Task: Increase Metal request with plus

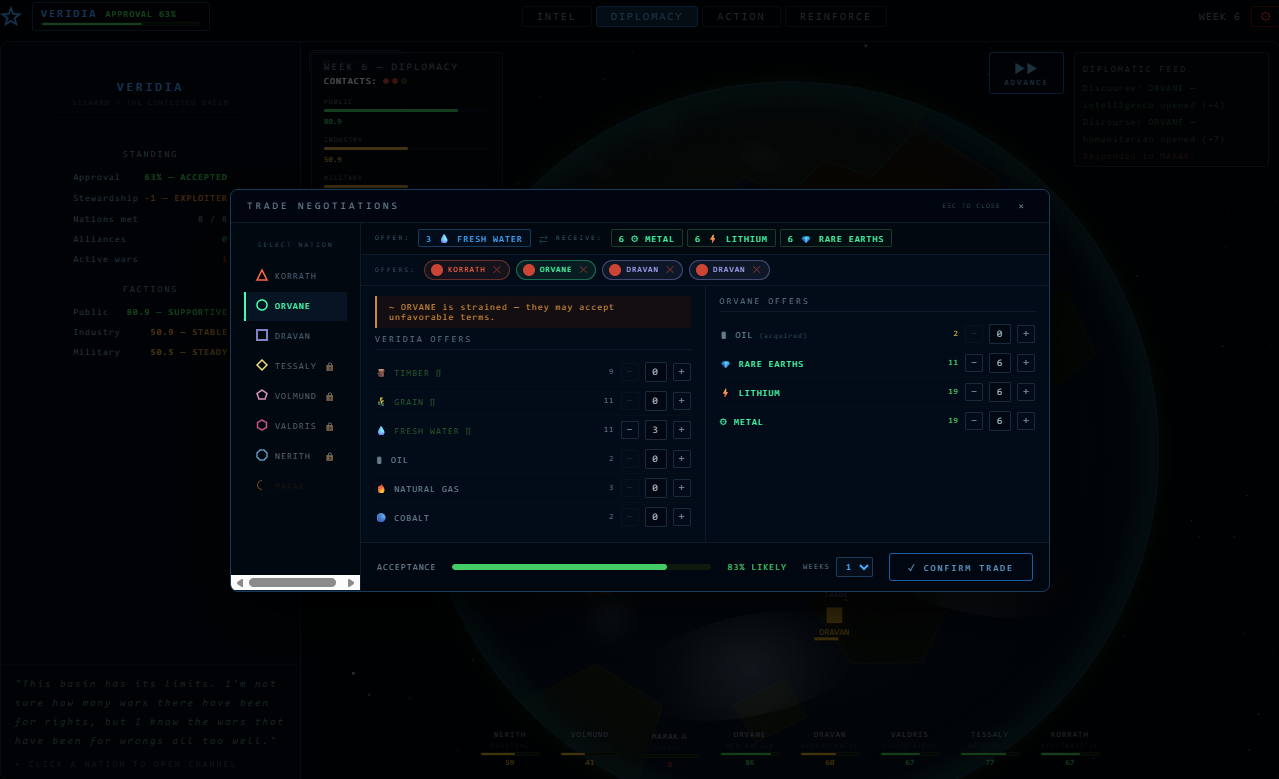Action: pyautogui.click(x=1026, y=421)
